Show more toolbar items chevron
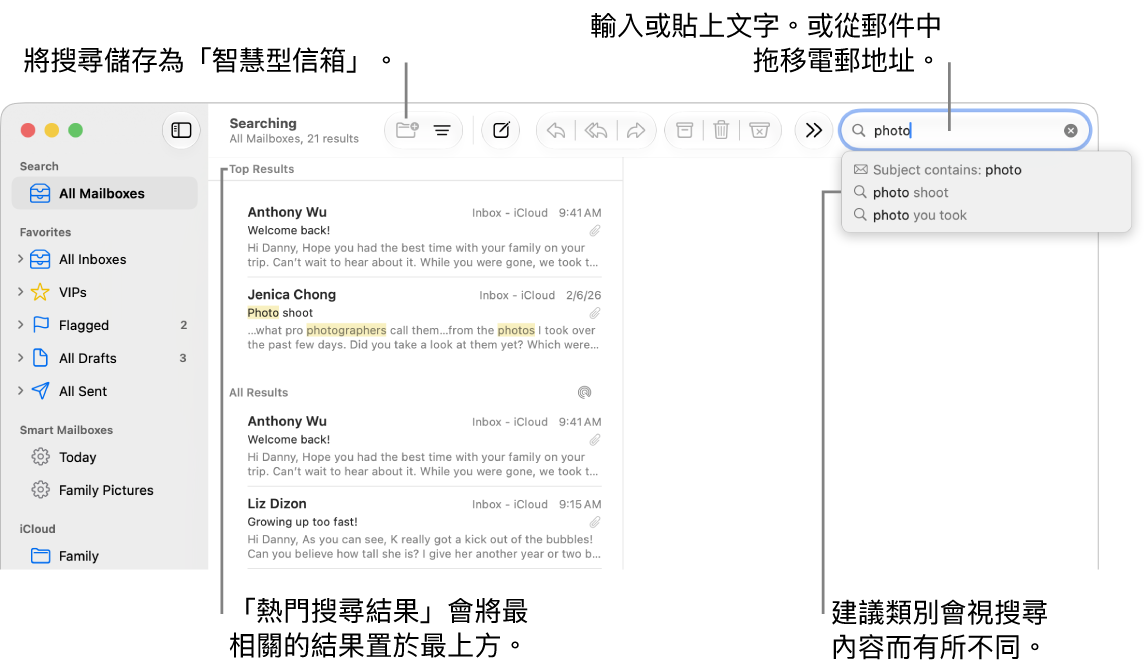The height and width of the screenshot is (668, 1144). [x=813, y=131]
